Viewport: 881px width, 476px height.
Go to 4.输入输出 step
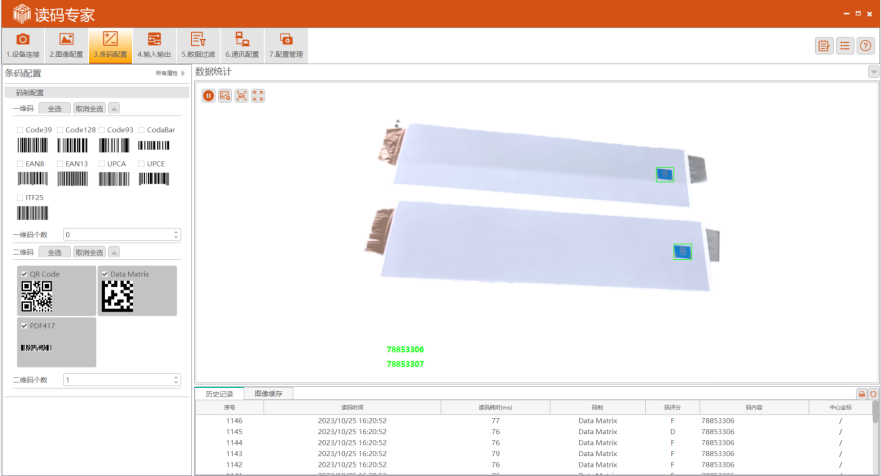pos(154,45)
